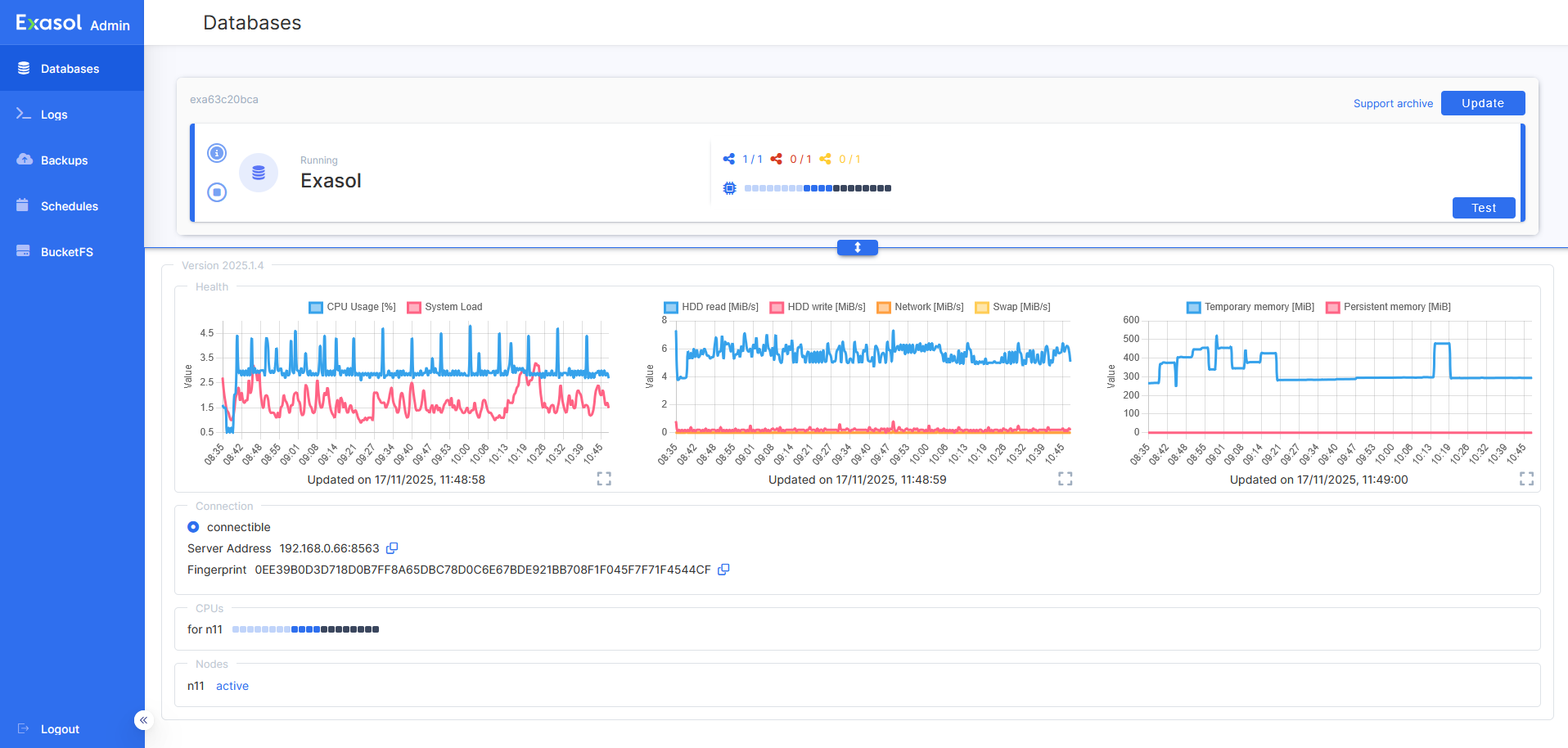Copy the fingerprint value

point(723,570)
